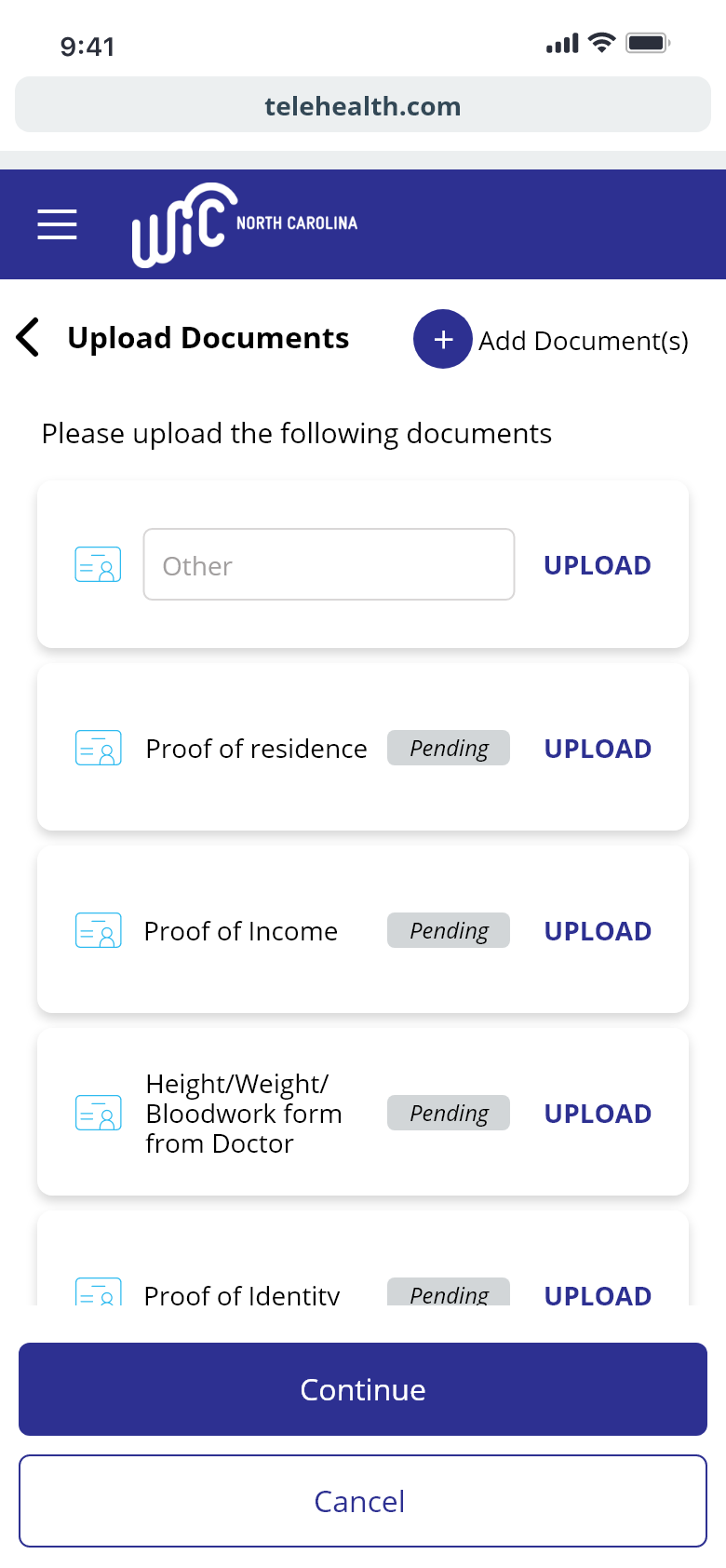Focus the Other document name field
The width and height of the screenshot is (726, 1568).
click(x=329, y=564)
